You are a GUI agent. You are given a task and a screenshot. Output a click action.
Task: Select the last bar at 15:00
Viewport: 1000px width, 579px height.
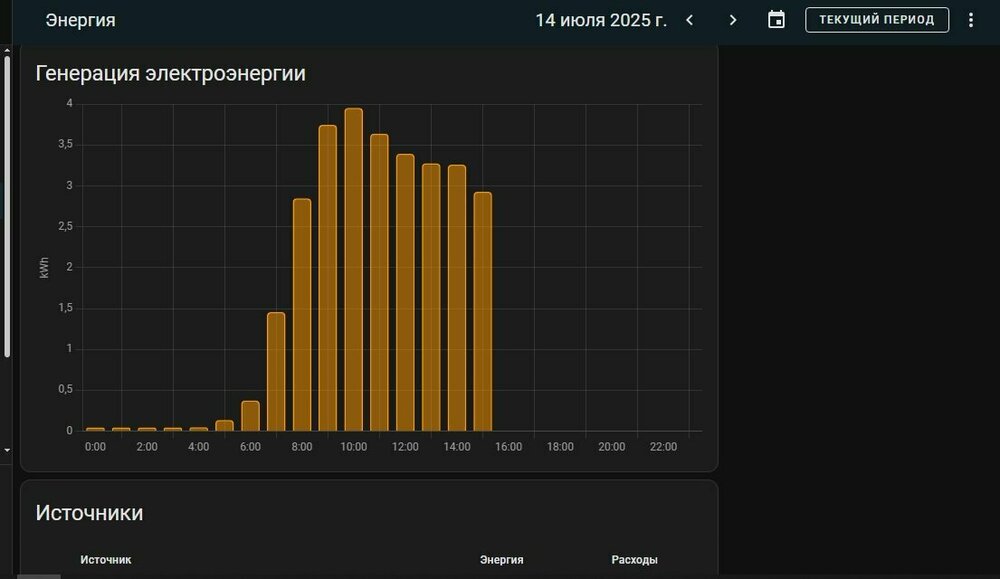482,311
